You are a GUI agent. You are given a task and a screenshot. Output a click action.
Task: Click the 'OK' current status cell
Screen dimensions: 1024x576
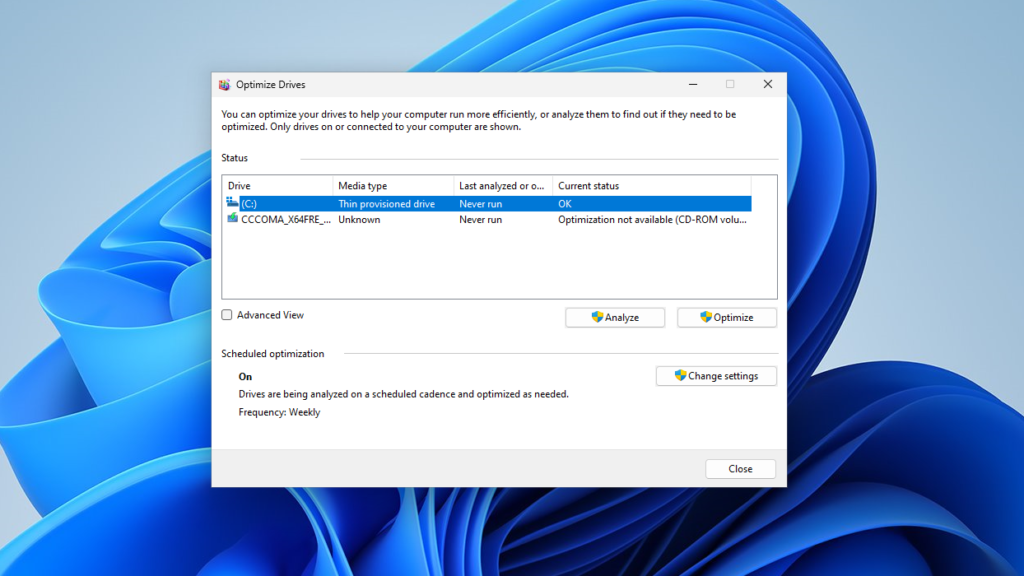point(565,204)
